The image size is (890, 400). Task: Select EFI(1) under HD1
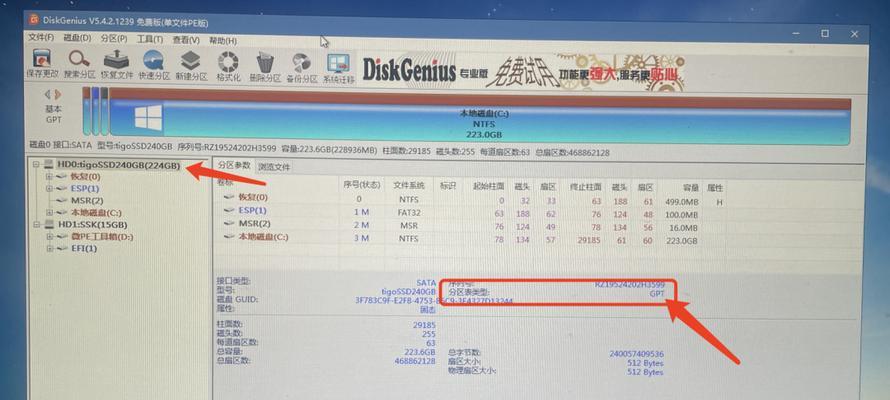click(84, 249)
